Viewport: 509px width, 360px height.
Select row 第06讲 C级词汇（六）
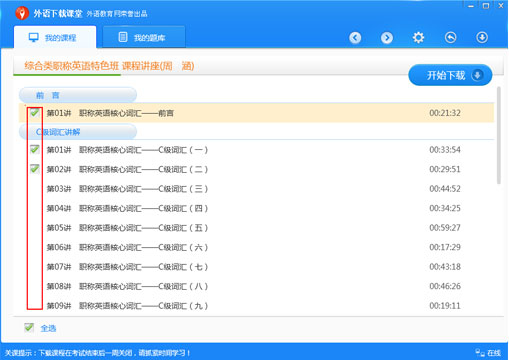coord(256,247)
